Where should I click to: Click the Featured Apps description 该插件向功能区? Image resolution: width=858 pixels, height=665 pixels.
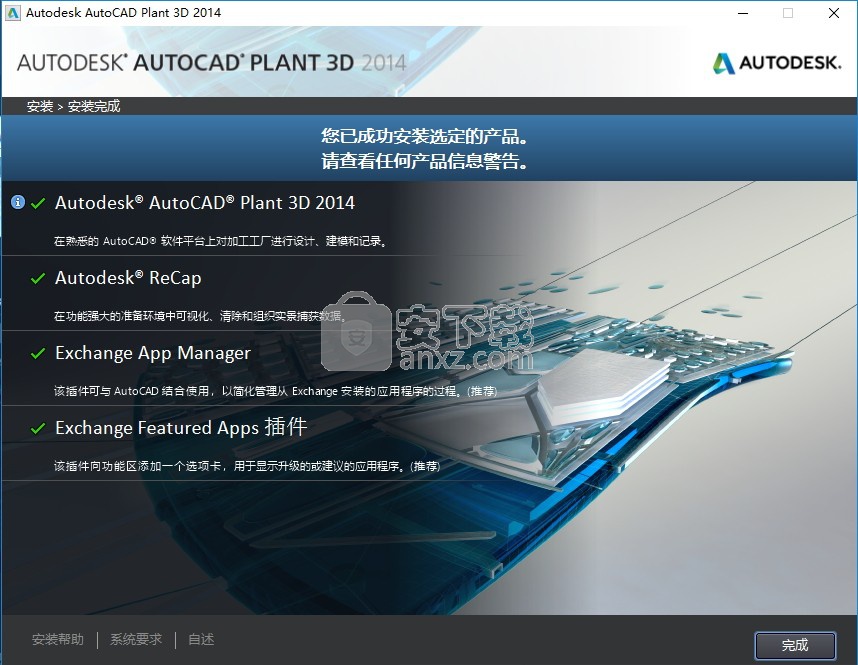click(247, 466)
